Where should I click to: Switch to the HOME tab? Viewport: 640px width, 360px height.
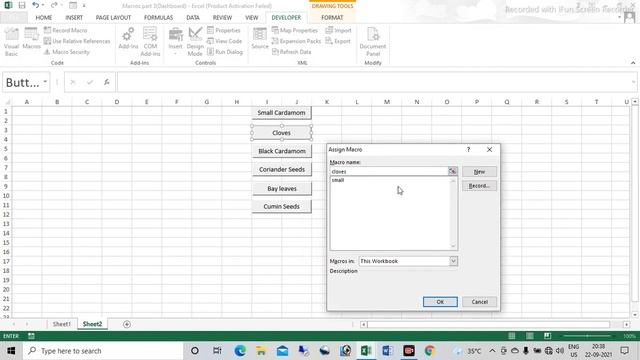[44, 18]
